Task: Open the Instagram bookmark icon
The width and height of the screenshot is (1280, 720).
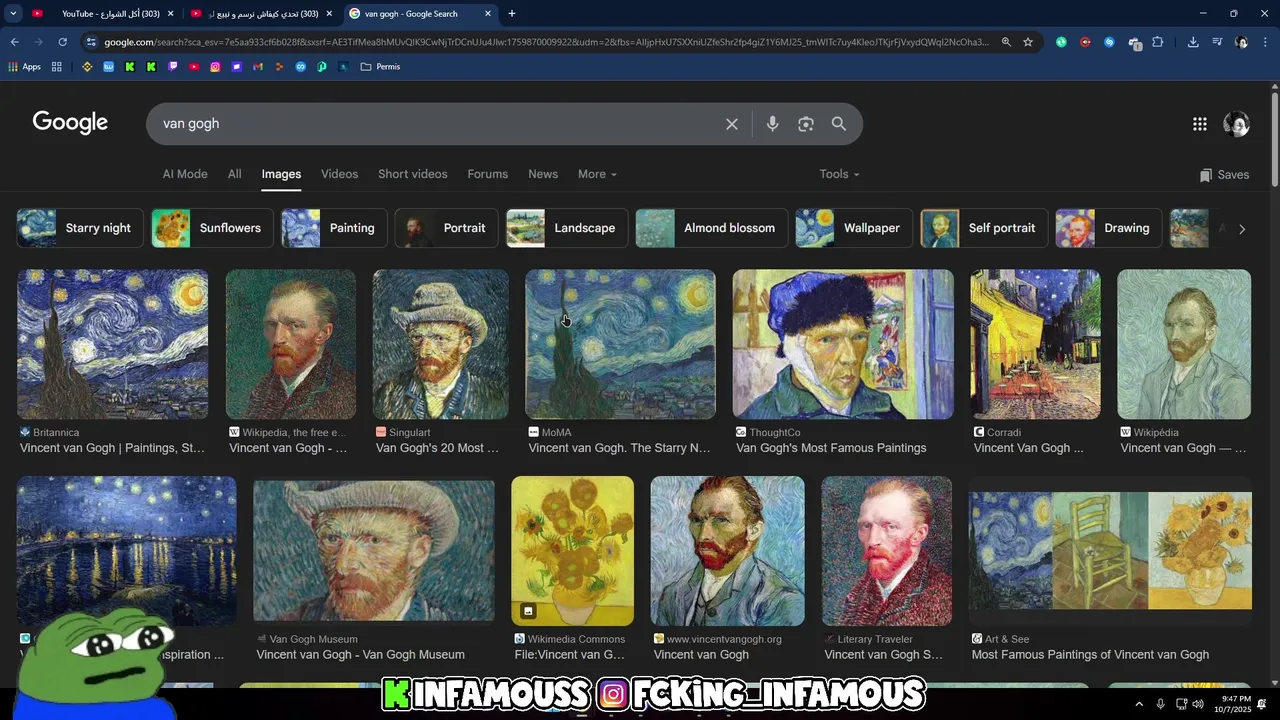Action: (x=216, y=67)
